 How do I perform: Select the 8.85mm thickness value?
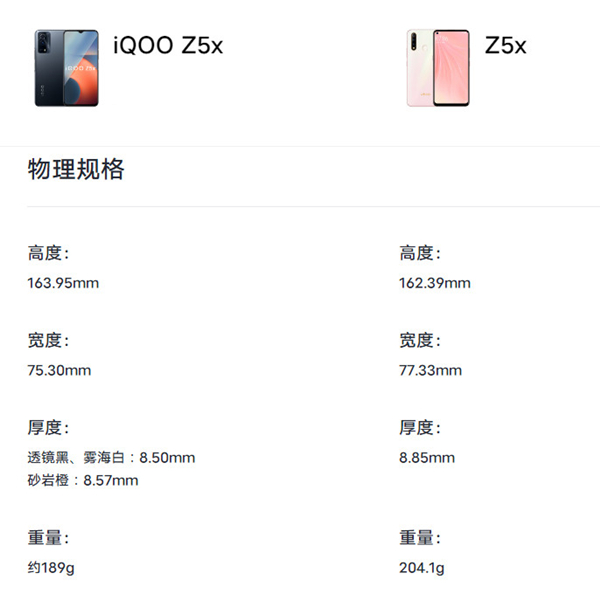coord(426,458)
